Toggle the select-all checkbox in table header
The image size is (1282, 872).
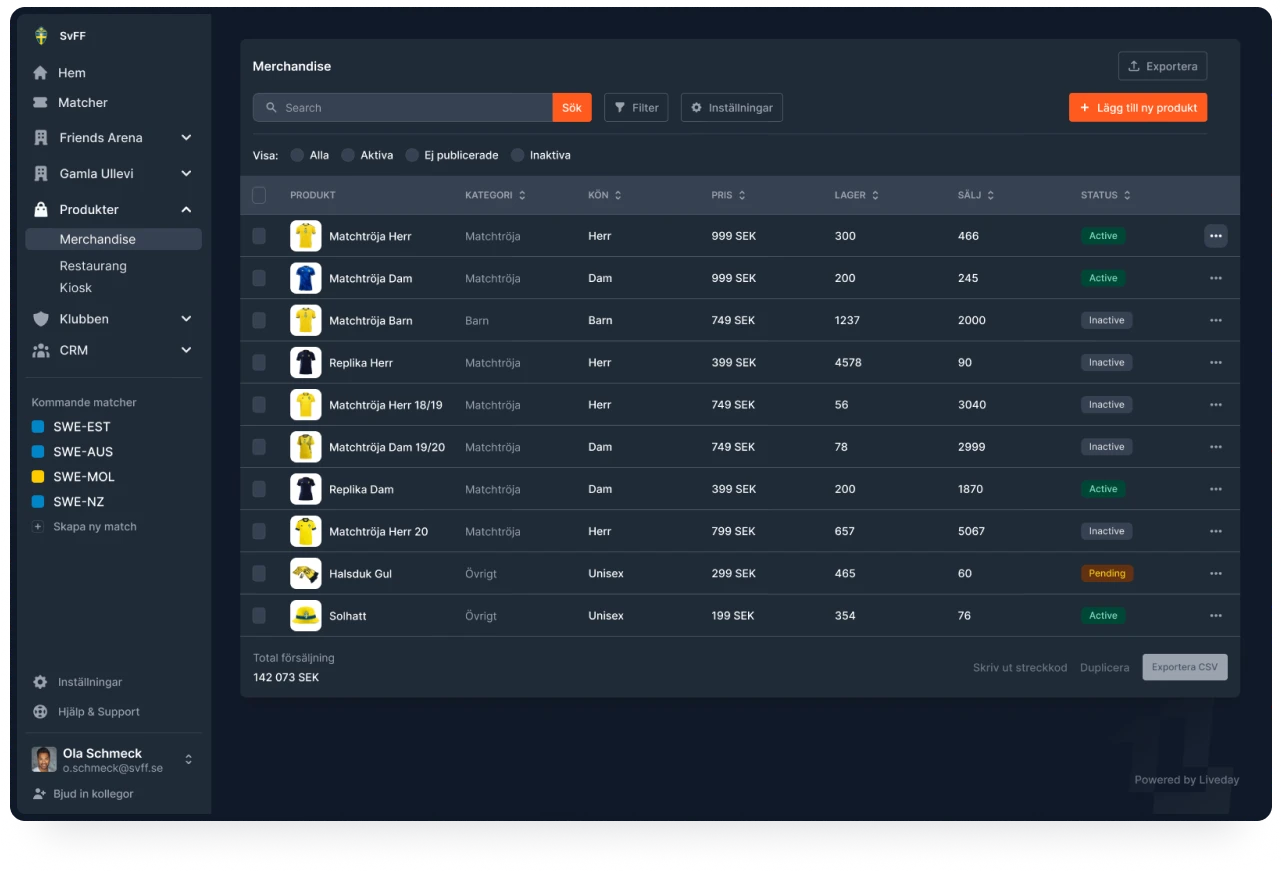[x=259, y=195]
